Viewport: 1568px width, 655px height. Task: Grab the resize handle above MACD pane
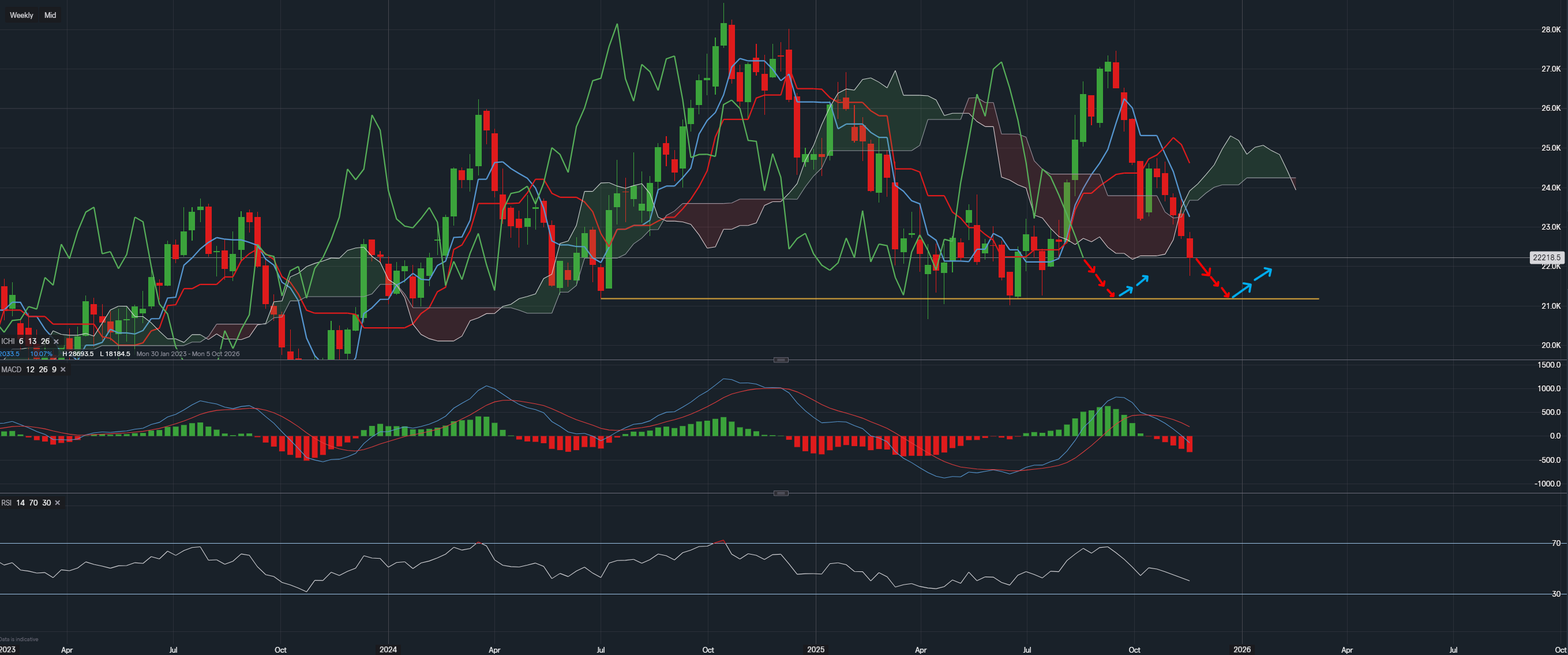coord(781,360)
